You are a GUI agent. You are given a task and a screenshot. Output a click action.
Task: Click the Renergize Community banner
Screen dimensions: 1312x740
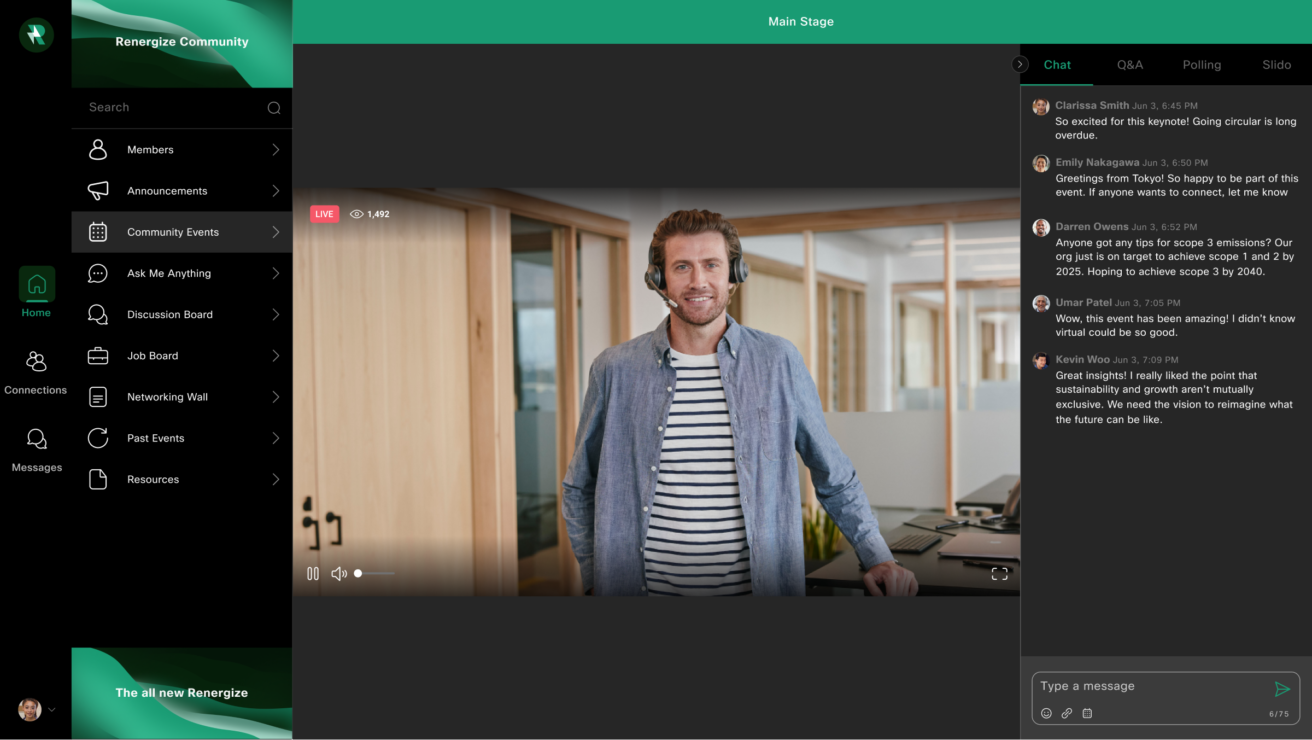(x=182, y=43)
